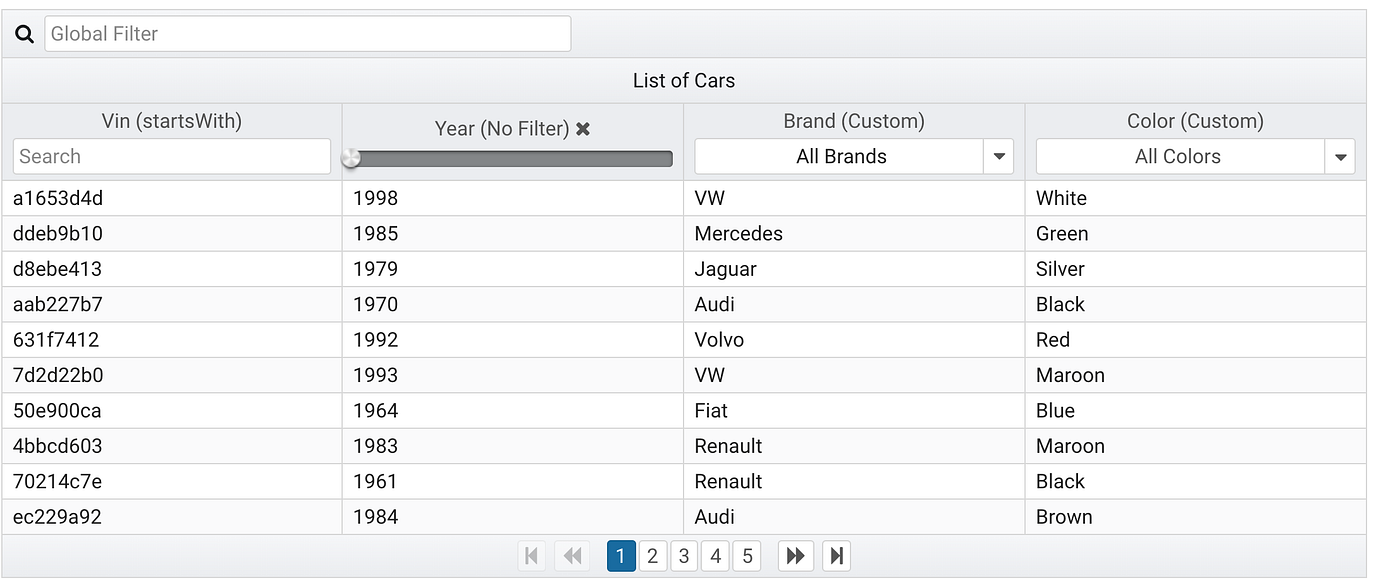Go to page 2
This screenshot has width=1400, height=582.
pyautogui.click(x=652, y=556)
